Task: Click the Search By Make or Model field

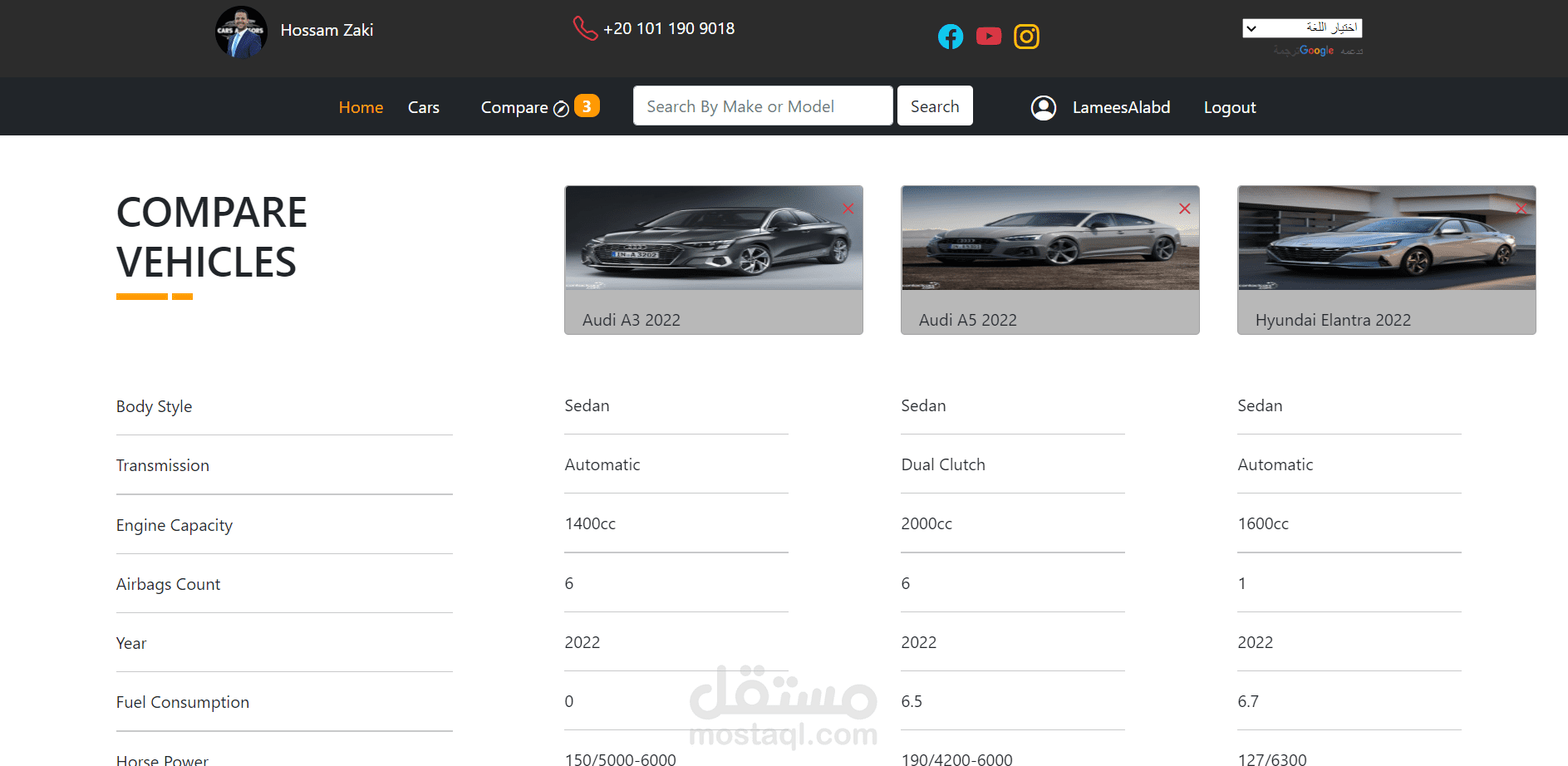Action: coord(762,106)
